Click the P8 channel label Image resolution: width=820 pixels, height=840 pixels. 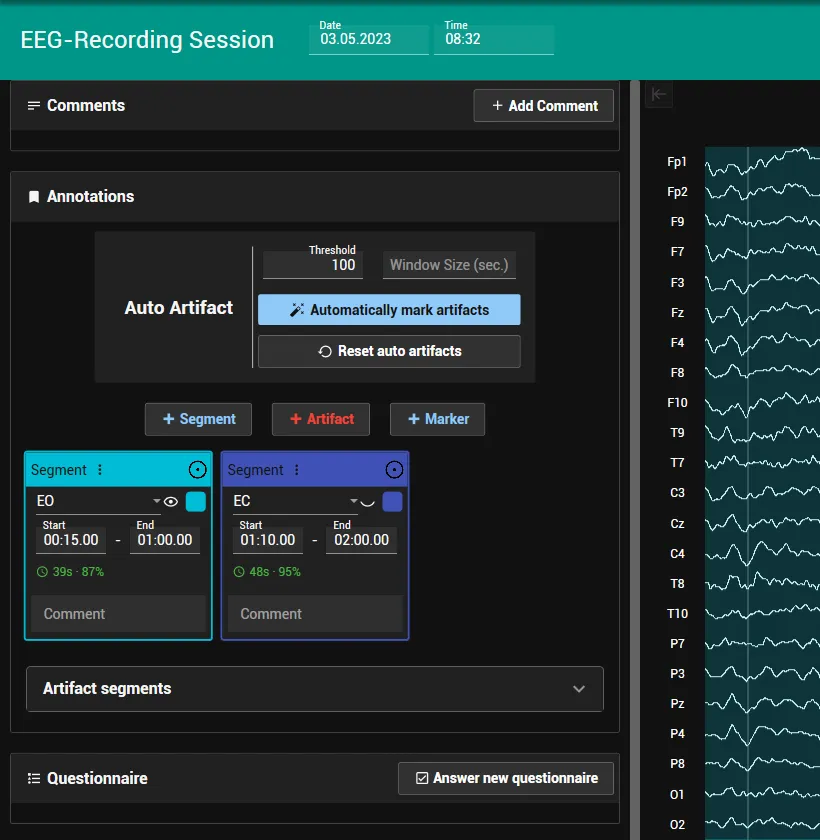(677, 763)
